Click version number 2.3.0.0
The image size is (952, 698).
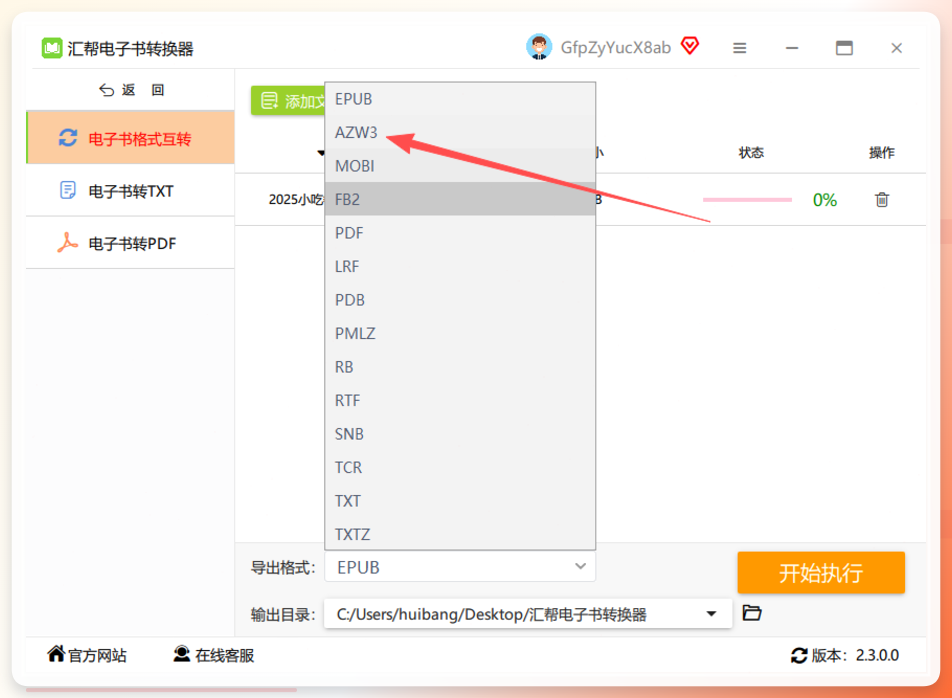(877, 656)
